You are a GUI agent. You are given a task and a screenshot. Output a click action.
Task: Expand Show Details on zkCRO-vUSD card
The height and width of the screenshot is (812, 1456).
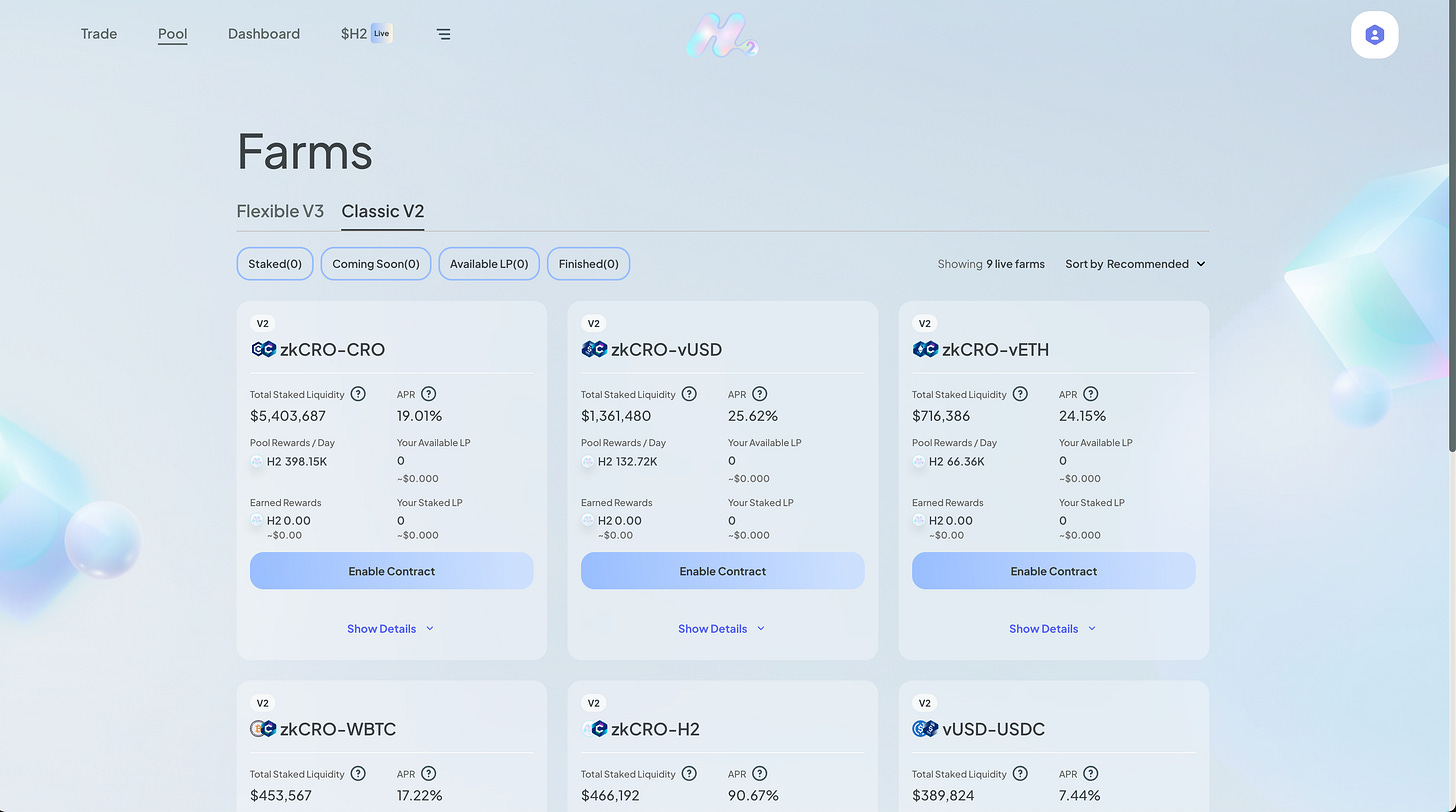[x=722, y=629]
